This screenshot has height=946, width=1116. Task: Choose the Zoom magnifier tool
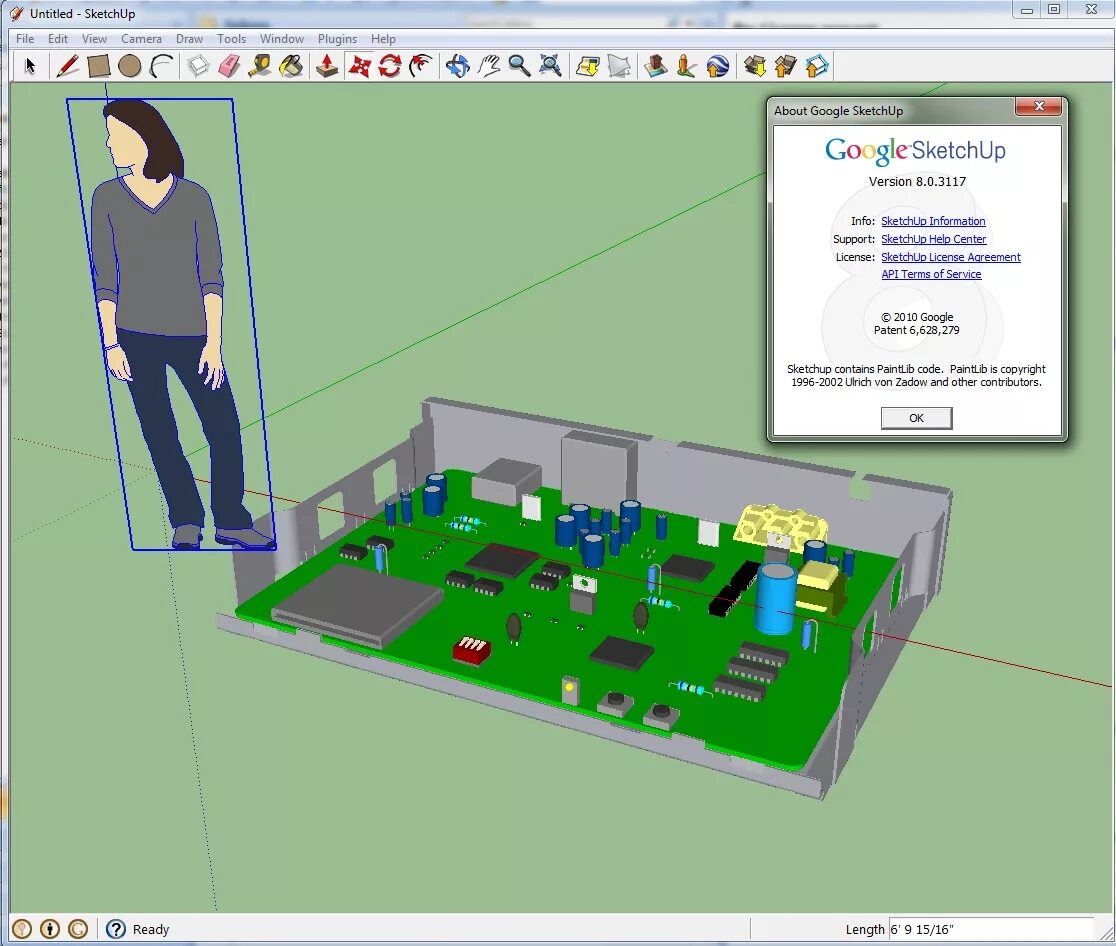[x=520, y=66]
